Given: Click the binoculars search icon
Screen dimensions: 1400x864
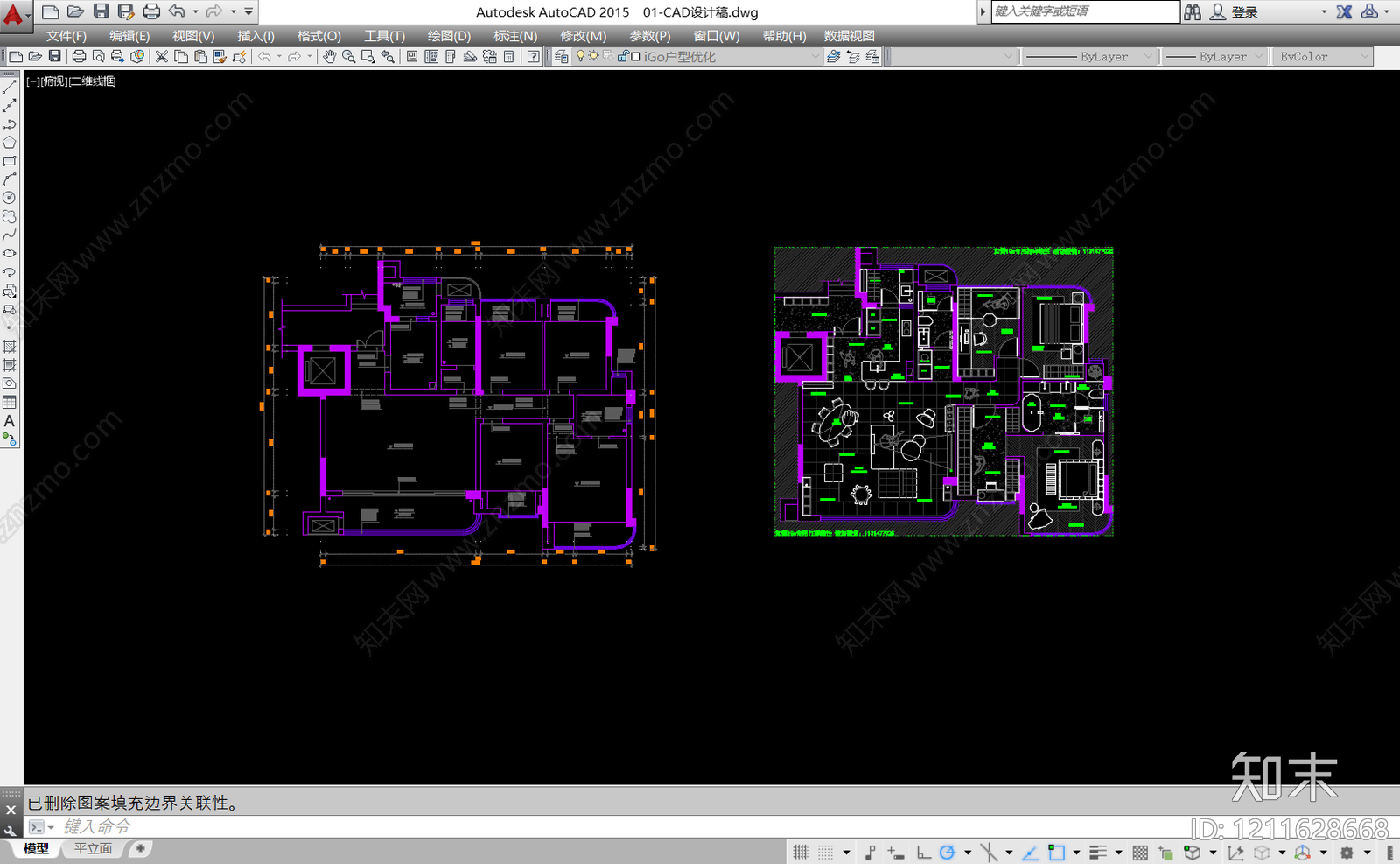Looking at the screenshot, I should [1193, 12].
